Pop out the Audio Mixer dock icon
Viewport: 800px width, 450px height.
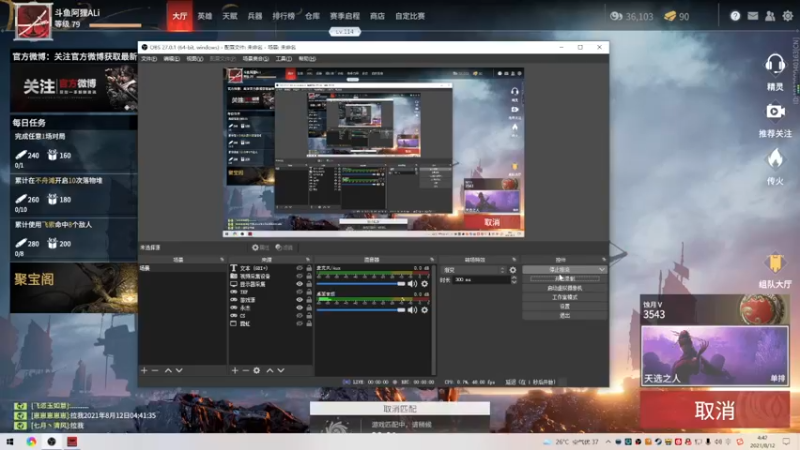coord(432,260)
